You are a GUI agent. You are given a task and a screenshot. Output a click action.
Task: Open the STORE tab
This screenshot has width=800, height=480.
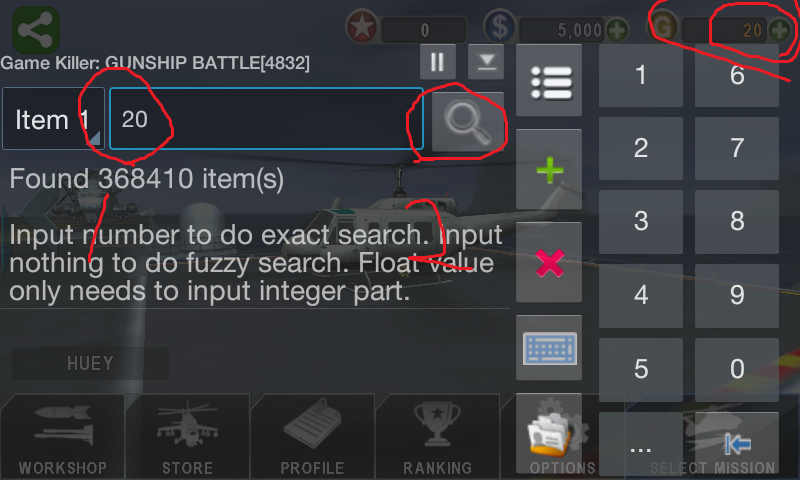(187, 437)
